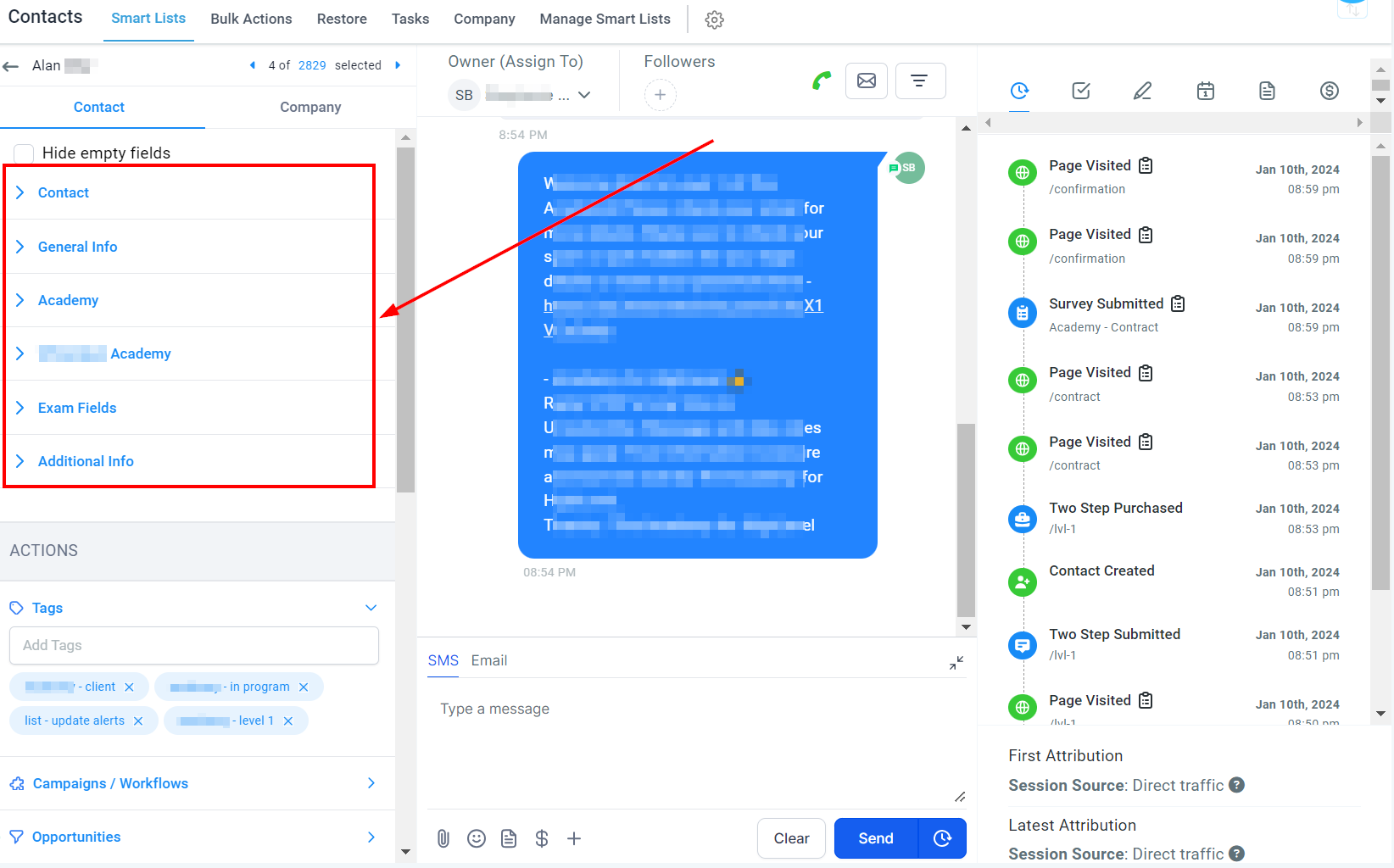This screenshot has height=868, width=1394.
Task: Remove the list - update alerts tag
Action: point(138,721)
